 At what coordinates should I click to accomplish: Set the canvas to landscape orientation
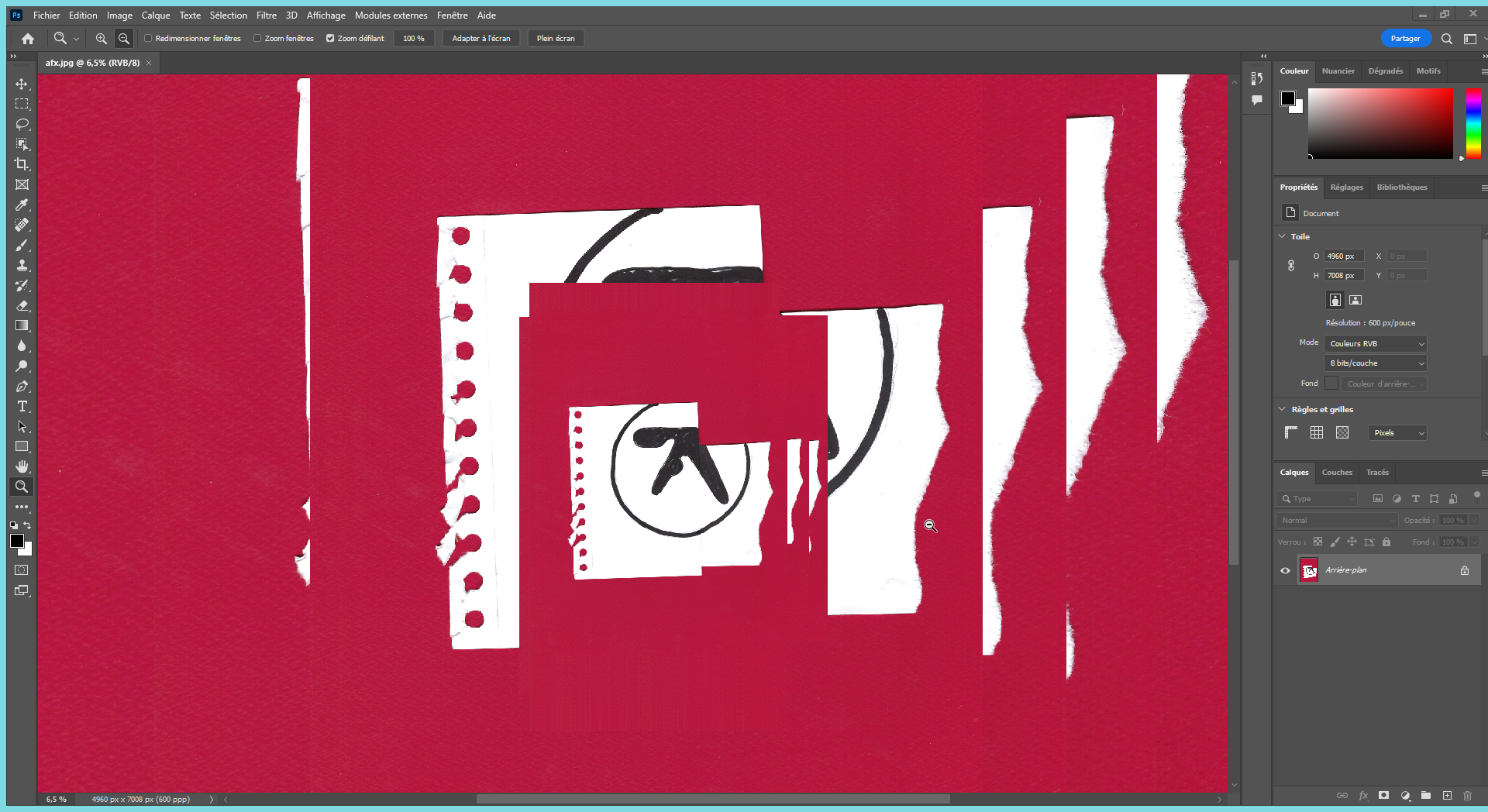(1355, 300)
